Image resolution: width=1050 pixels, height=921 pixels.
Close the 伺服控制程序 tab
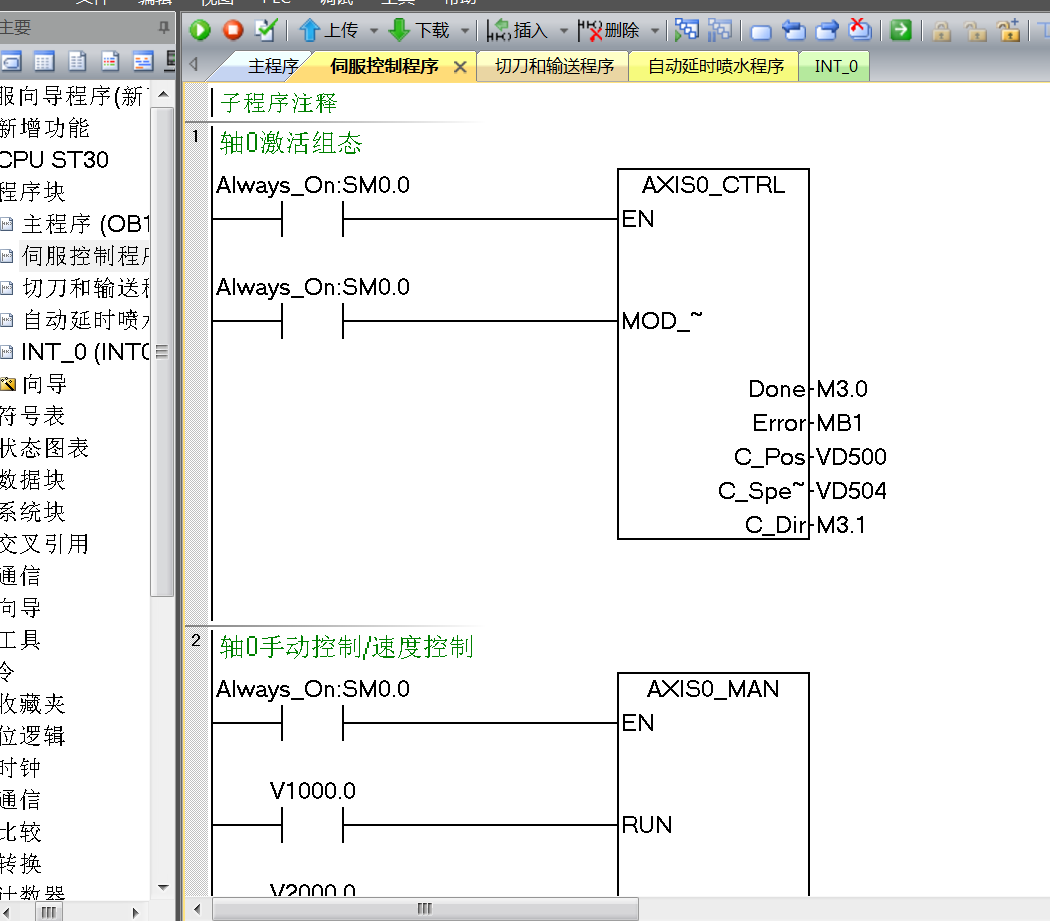[x=460, y=67]
